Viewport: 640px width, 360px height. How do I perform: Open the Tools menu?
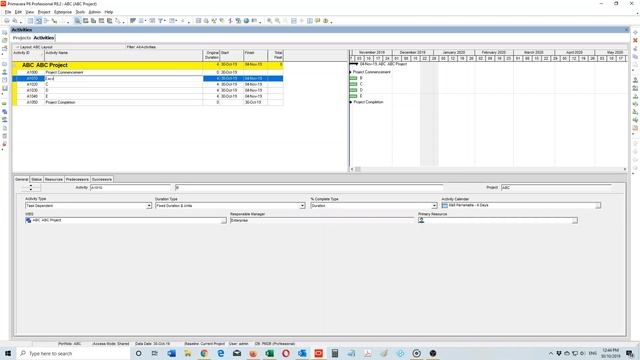click(80, 12)
